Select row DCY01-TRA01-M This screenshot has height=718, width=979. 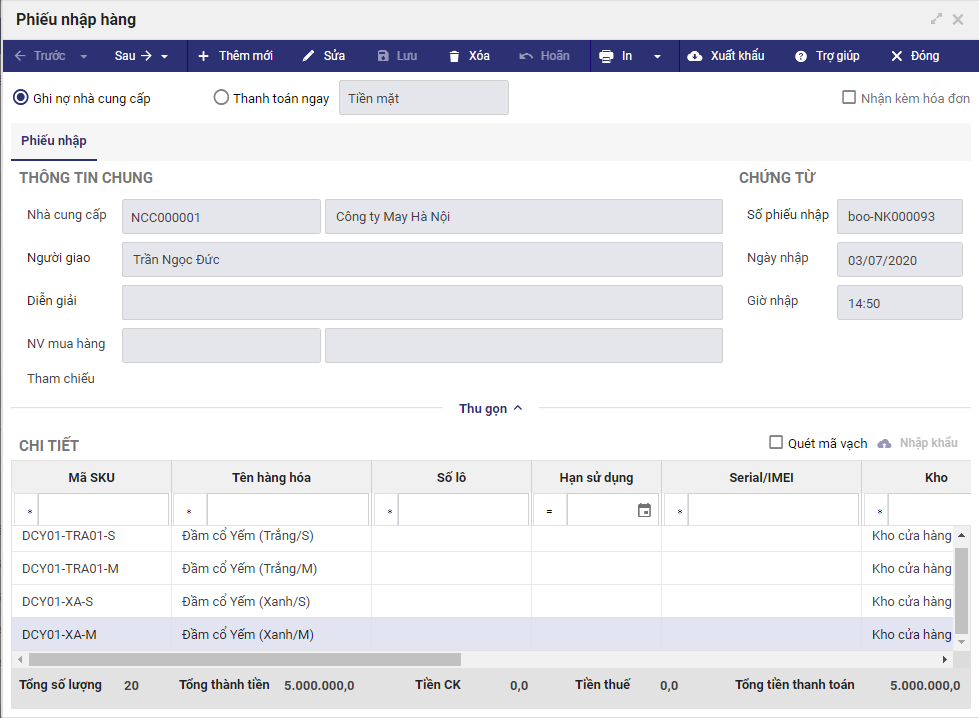(x=482, y=568)
